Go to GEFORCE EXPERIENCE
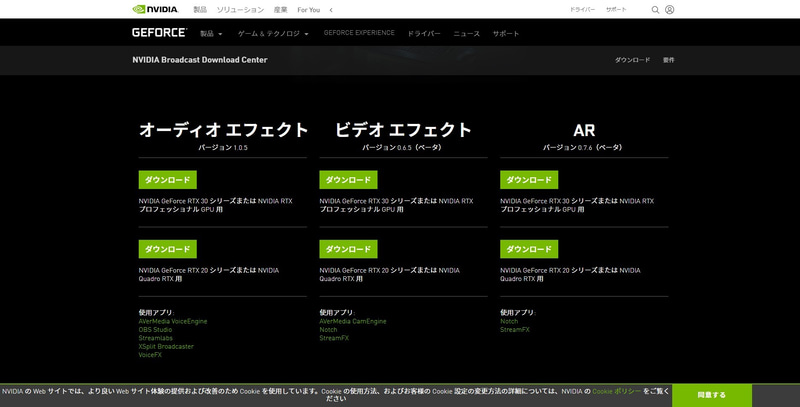Image resolution: width=800 pixels, height=407 pixels. pos(359,33)
